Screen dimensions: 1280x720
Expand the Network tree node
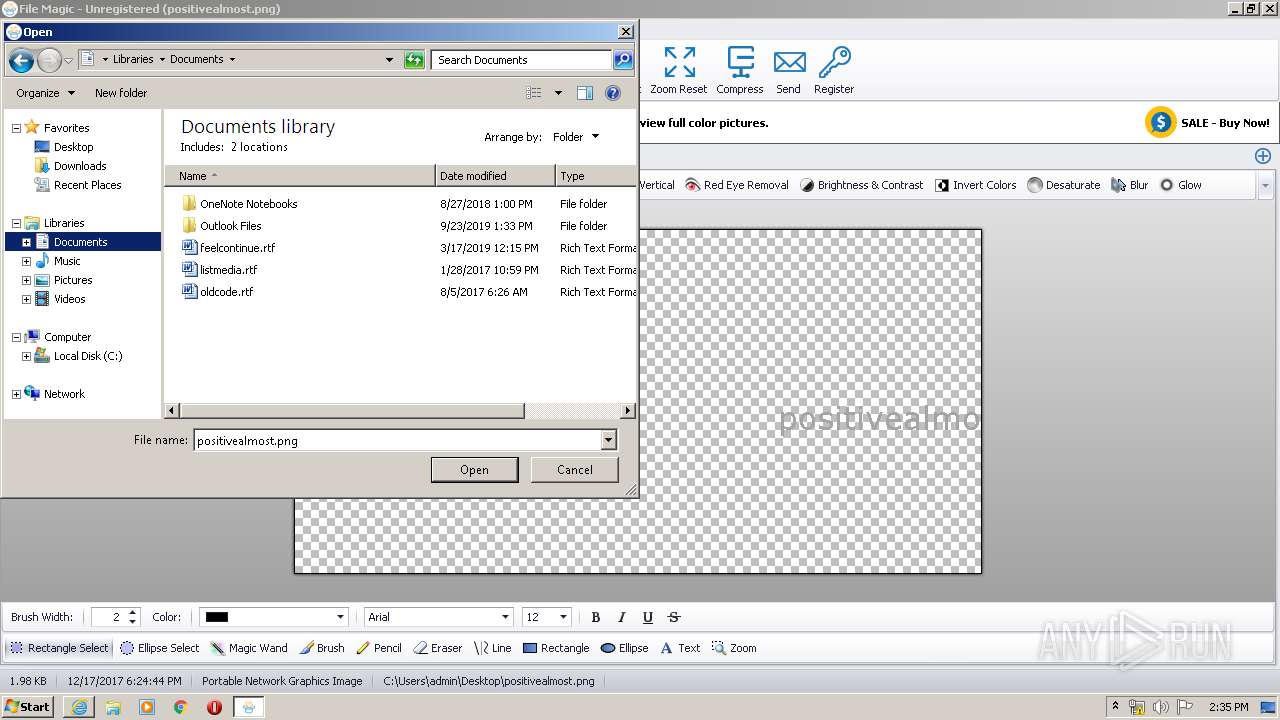click(16, 394)
